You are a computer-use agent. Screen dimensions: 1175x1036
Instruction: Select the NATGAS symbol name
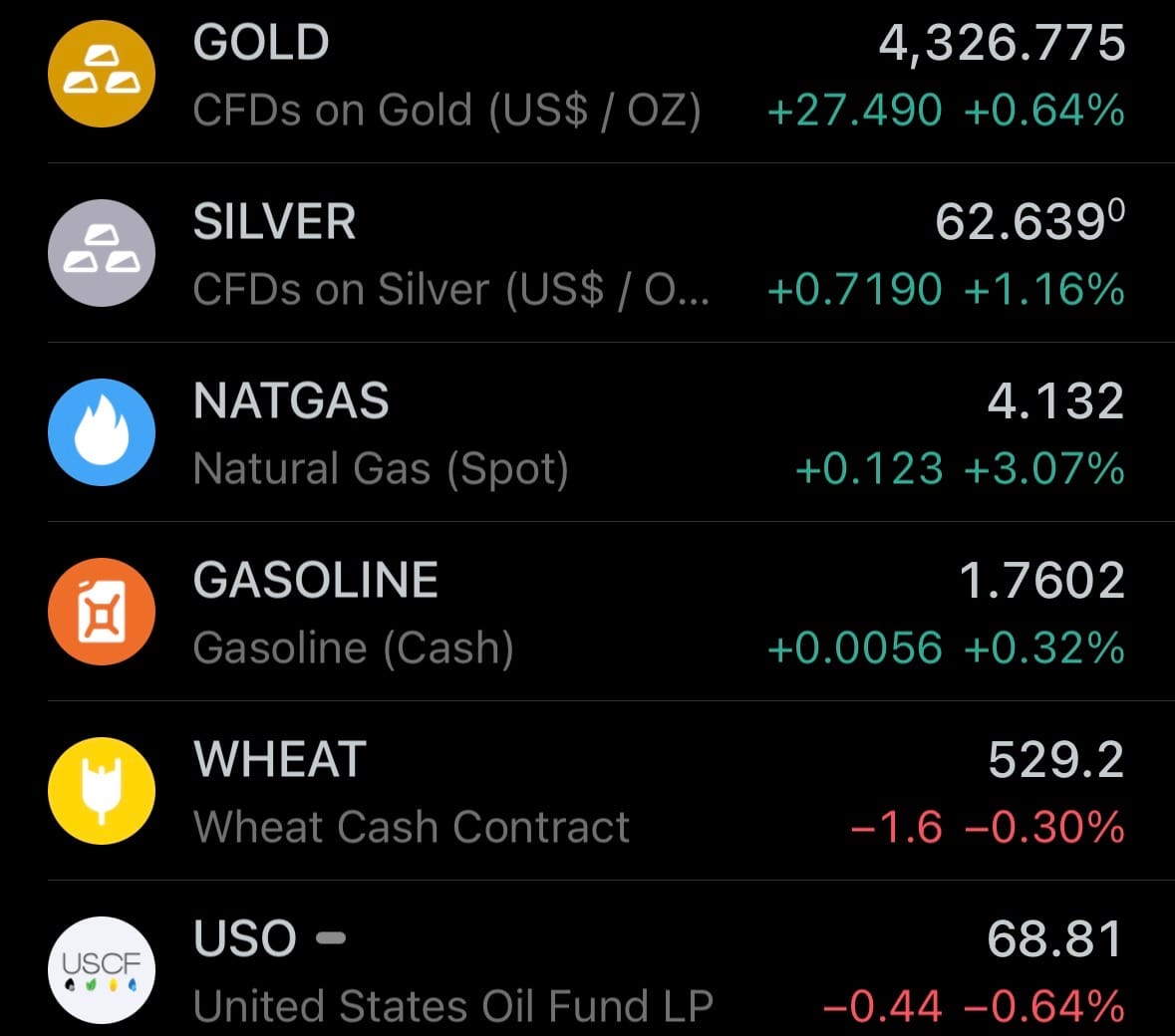[x=291, y=401]
